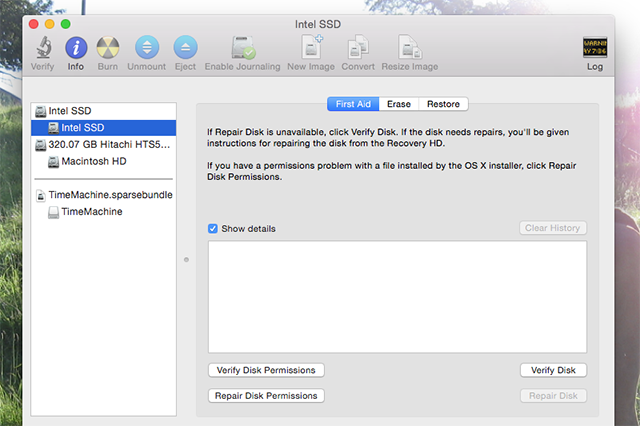The width and height of the screenshot is (640, 426).
Task: Click the Unmount toolbar icon
Action: (x=147, y=47)
